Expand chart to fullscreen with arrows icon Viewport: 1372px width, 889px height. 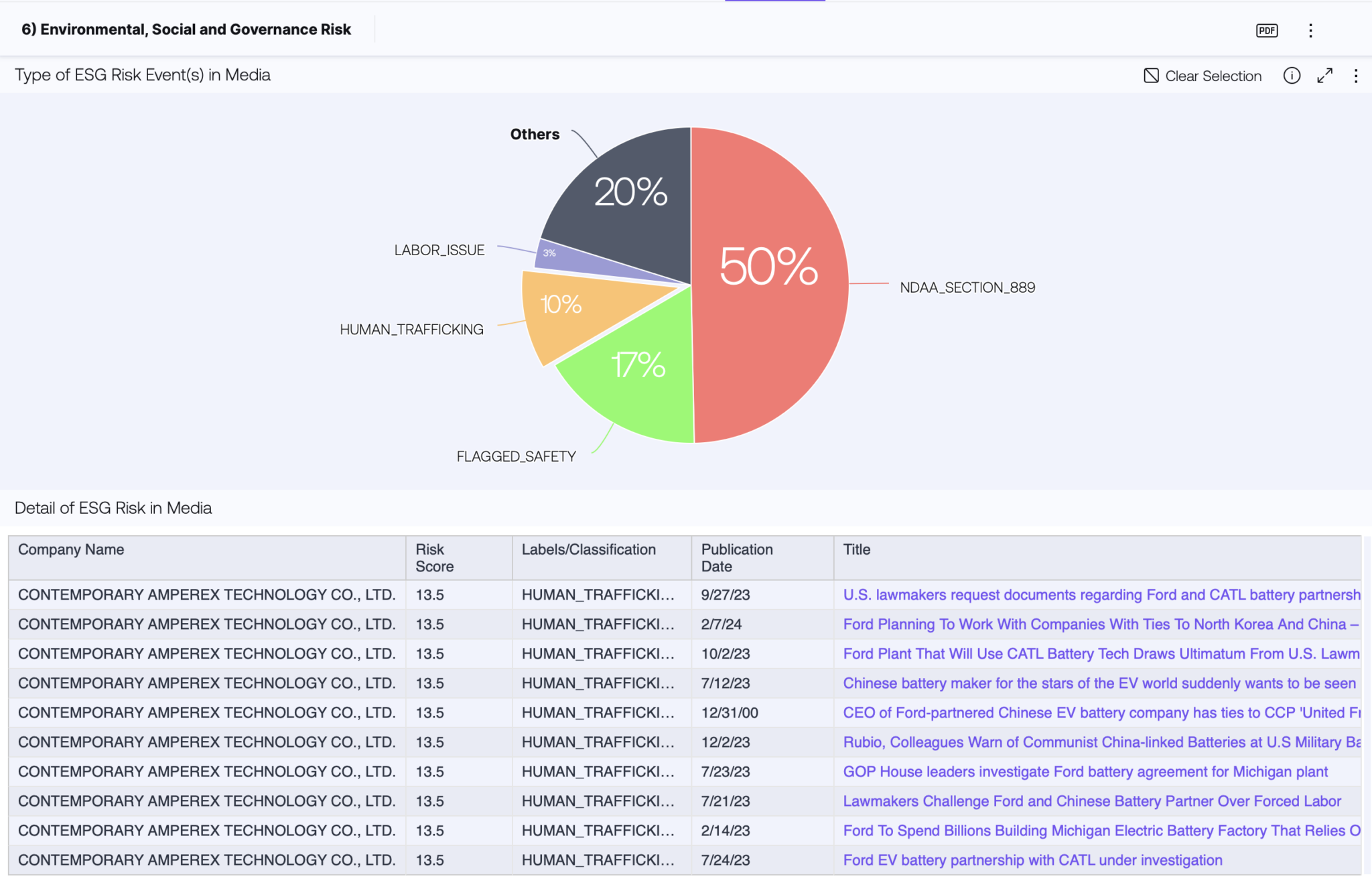tap(1324, 76)
